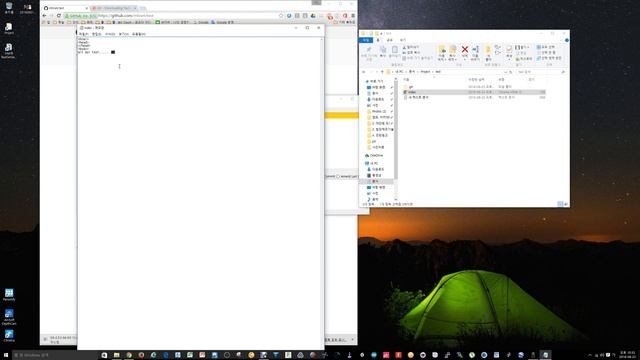Screen dimensions: 640x360
Task: Open the Notepad 파일 menu
Action: [x=83, y=34]
